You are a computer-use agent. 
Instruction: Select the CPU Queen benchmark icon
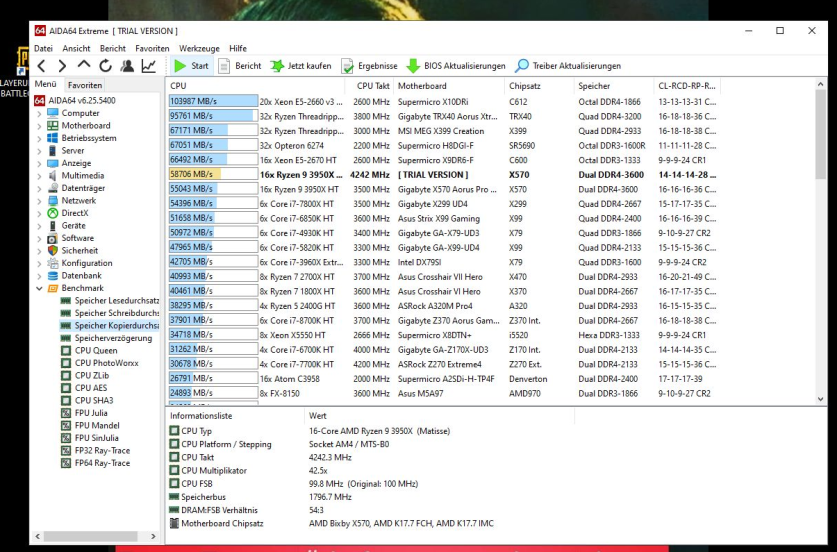[66, 350]
